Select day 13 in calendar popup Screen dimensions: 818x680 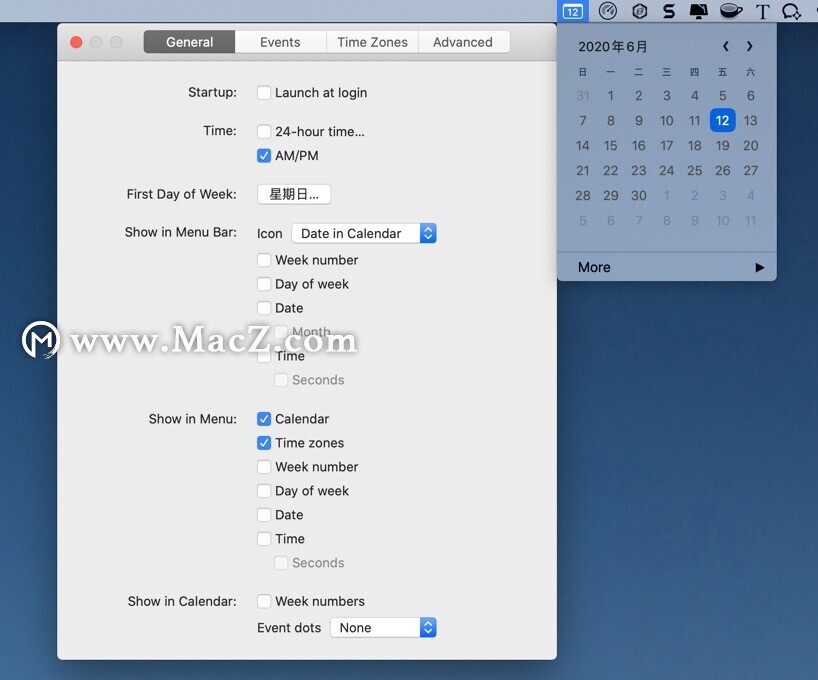click(750, 121)
